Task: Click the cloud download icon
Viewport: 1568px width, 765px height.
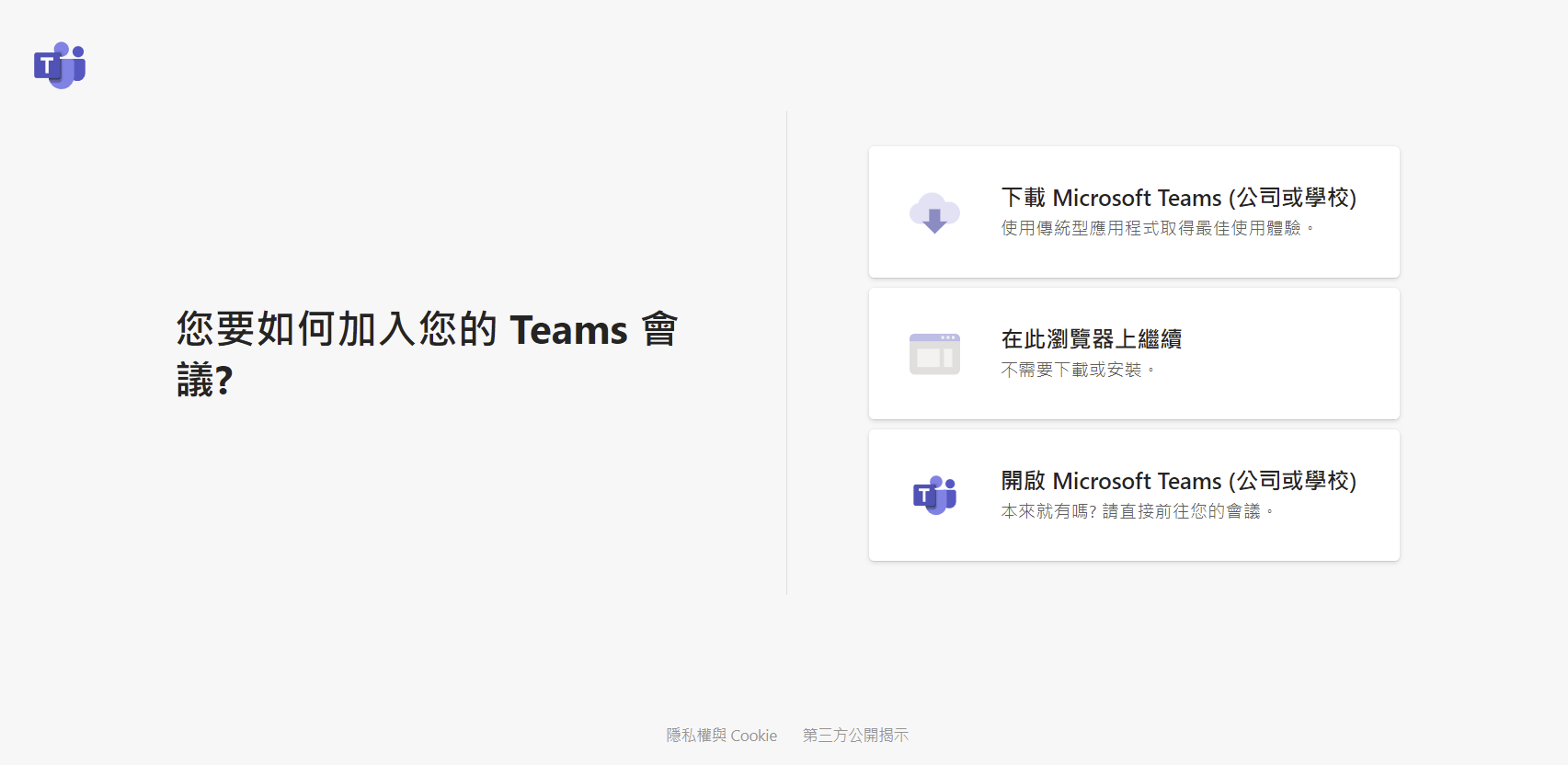Action: pos(934,212)
